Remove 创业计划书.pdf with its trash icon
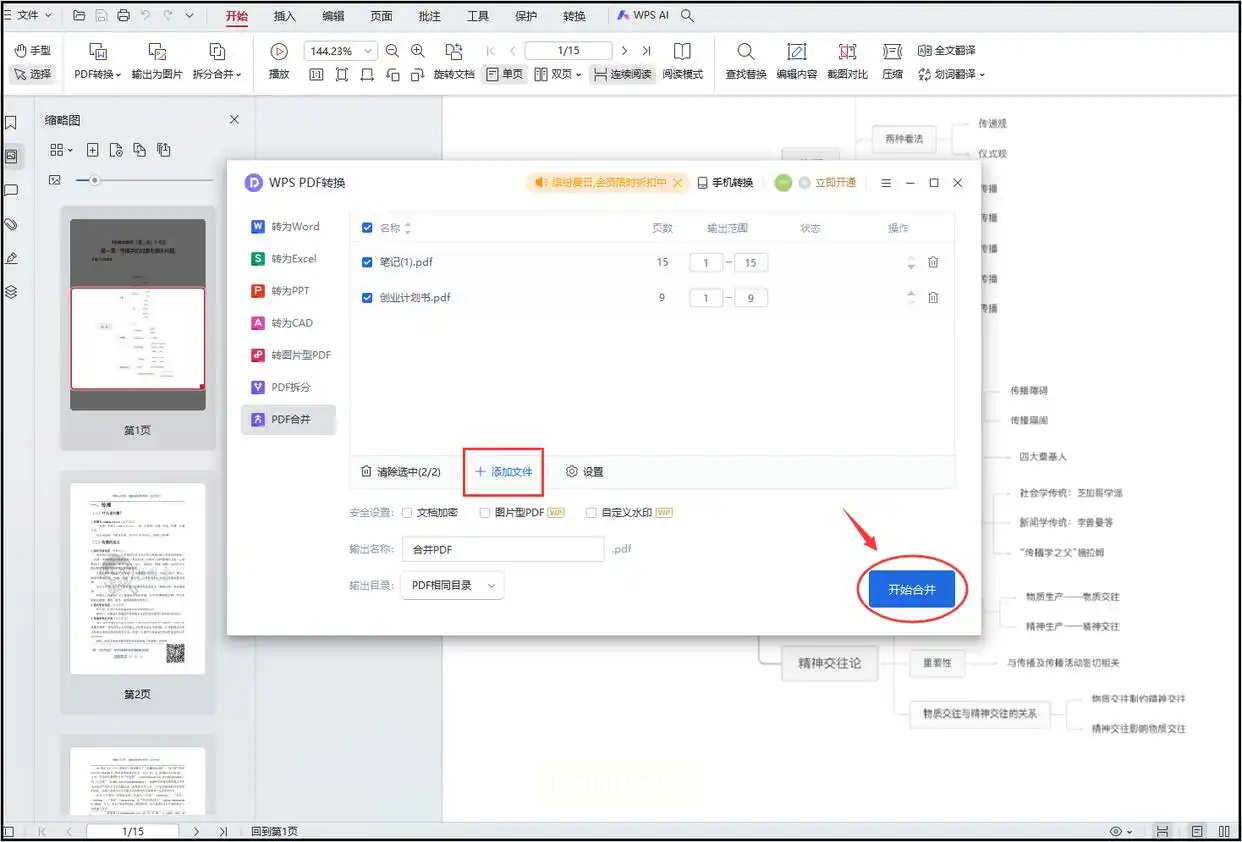This screenshot has height=842, width=1242. (x=932, y=298)
